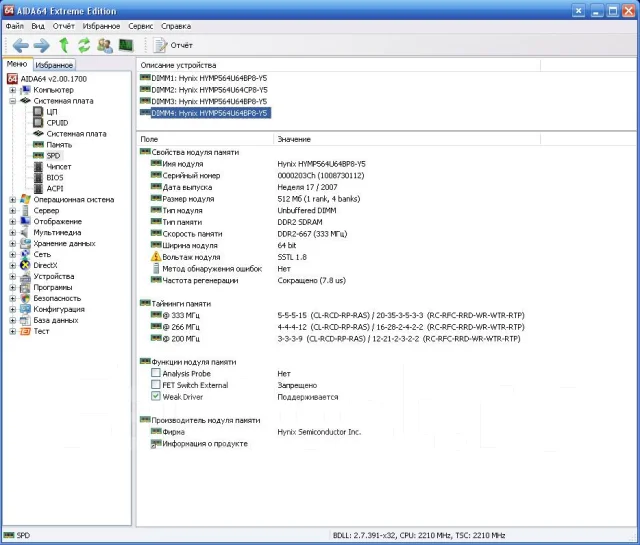Go forward with the blue right arrow
This screenshot has width=640, height=545.
(x=42, y=45)
